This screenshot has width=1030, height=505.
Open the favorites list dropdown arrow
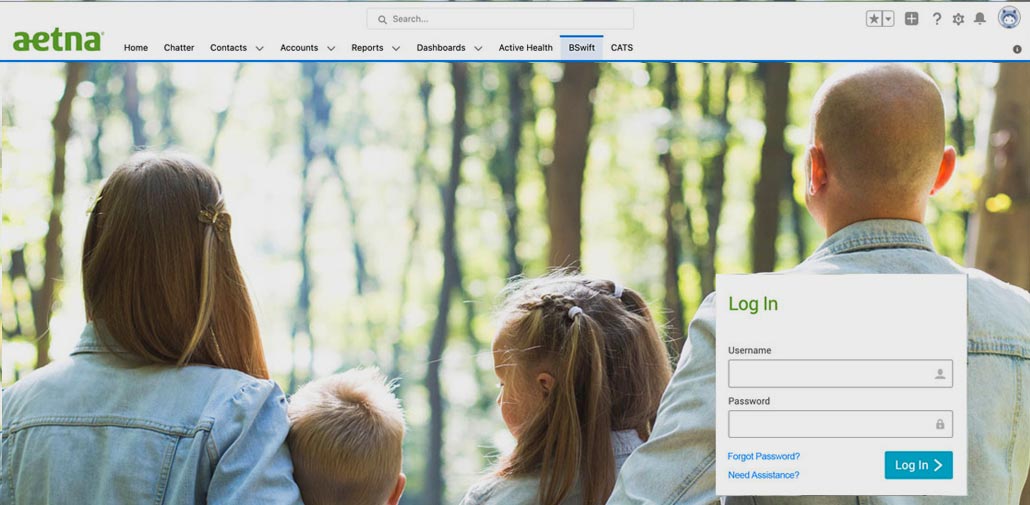[888, 19]
